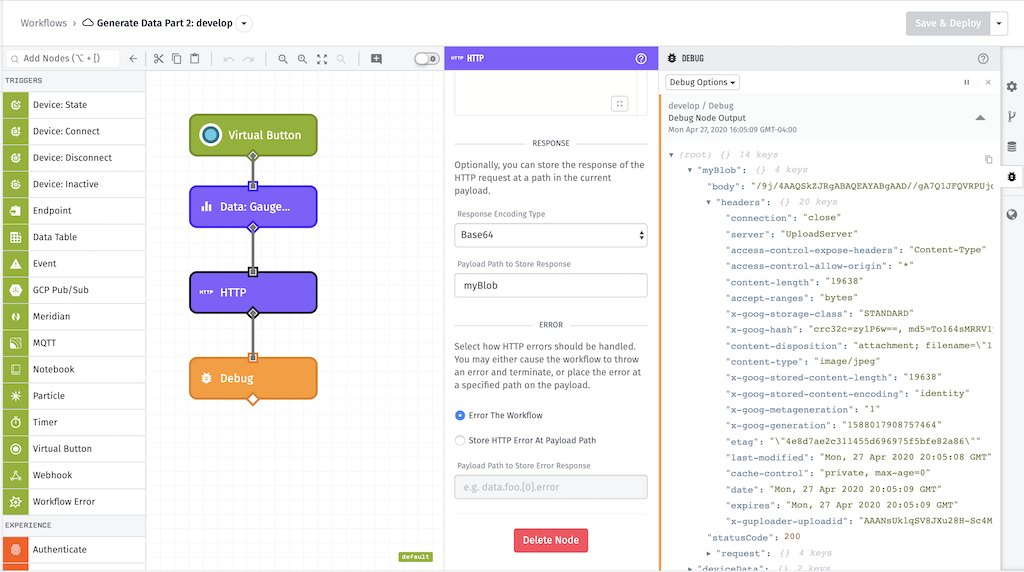Open HTTP node help question icon
The height and width of the screenshot is (572, 1024).
pos(641,59)
